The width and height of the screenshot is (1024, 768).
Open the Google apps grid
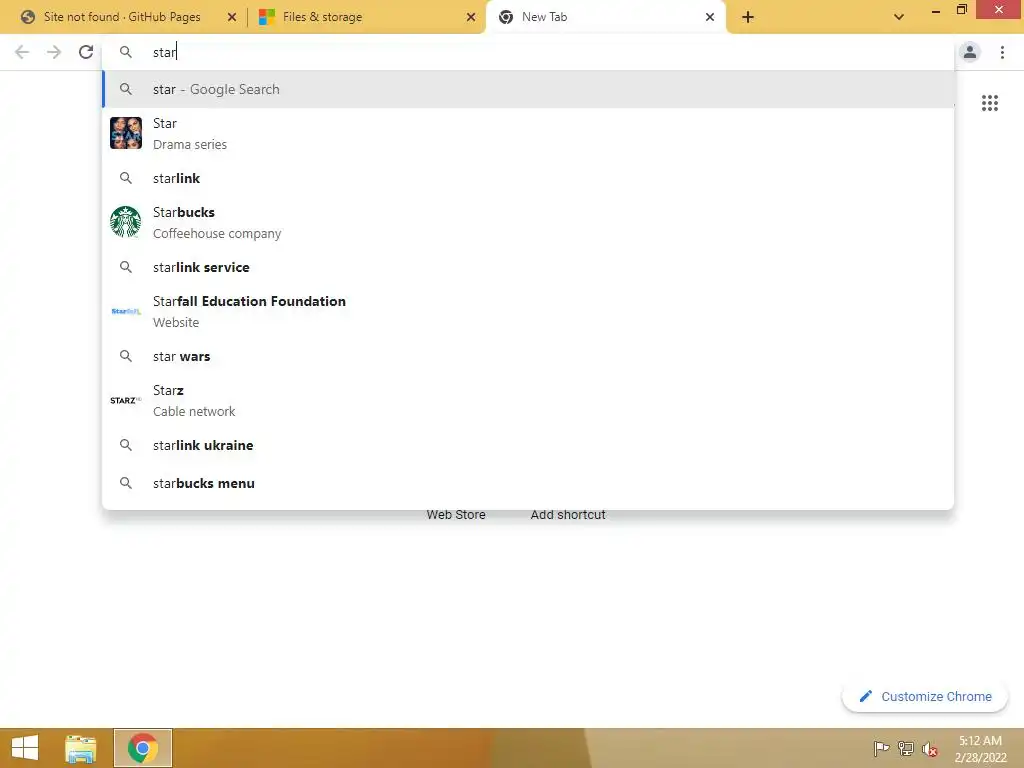(x=989, y=103)
